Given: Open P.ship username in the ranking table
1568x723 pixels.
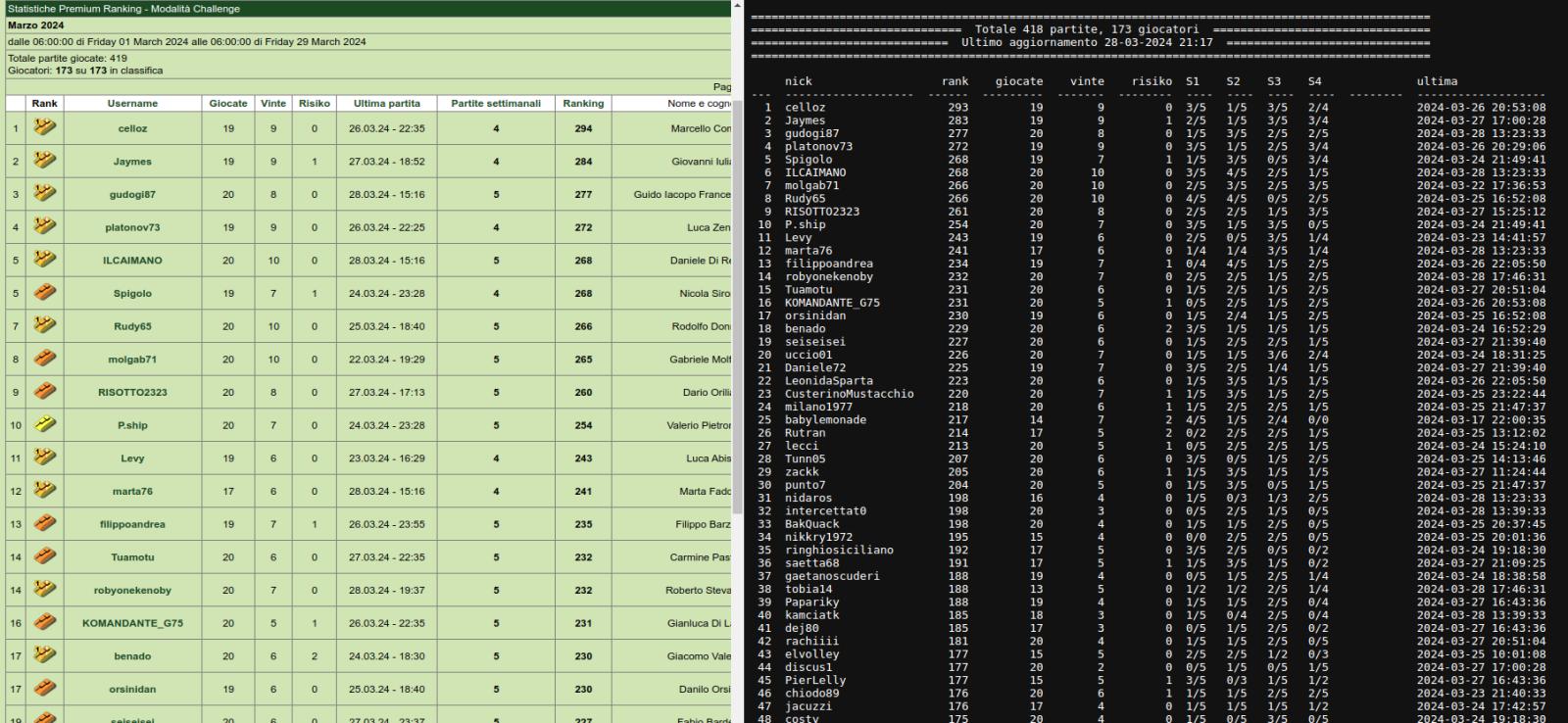Looking at the screenshot, I should click(x=132, y=425).
